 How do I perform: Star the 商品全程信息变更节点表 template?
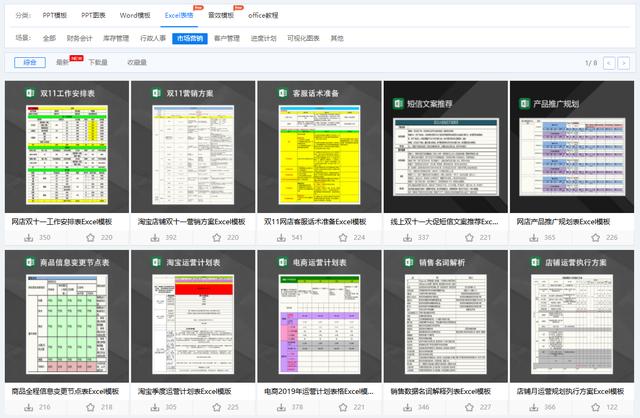pyautogui.click(x=91, y=407)
